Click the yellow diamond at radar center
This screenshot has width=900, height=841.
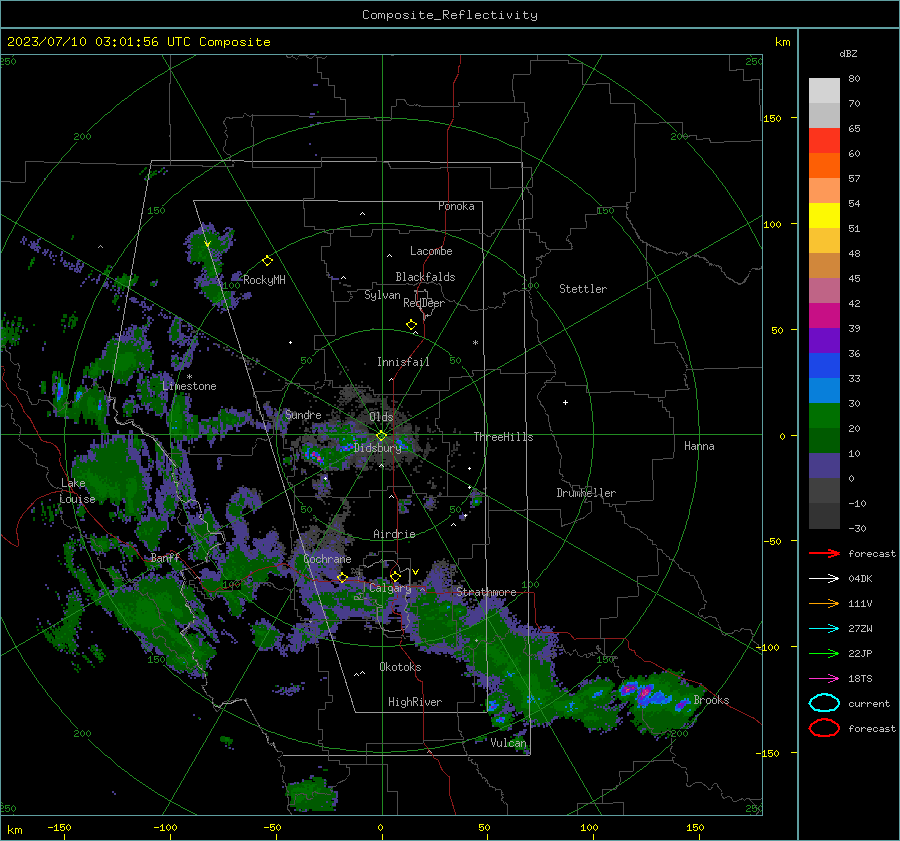click(381, 436)
